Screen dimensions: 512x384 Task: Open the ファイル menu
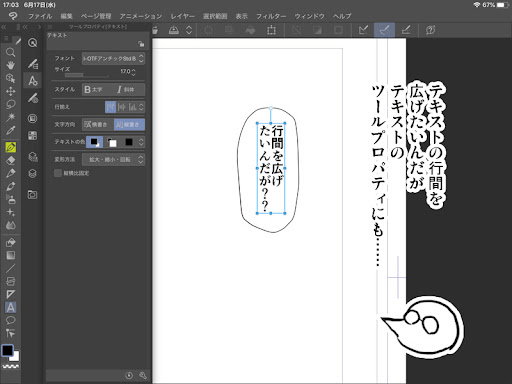pos(40,16)
